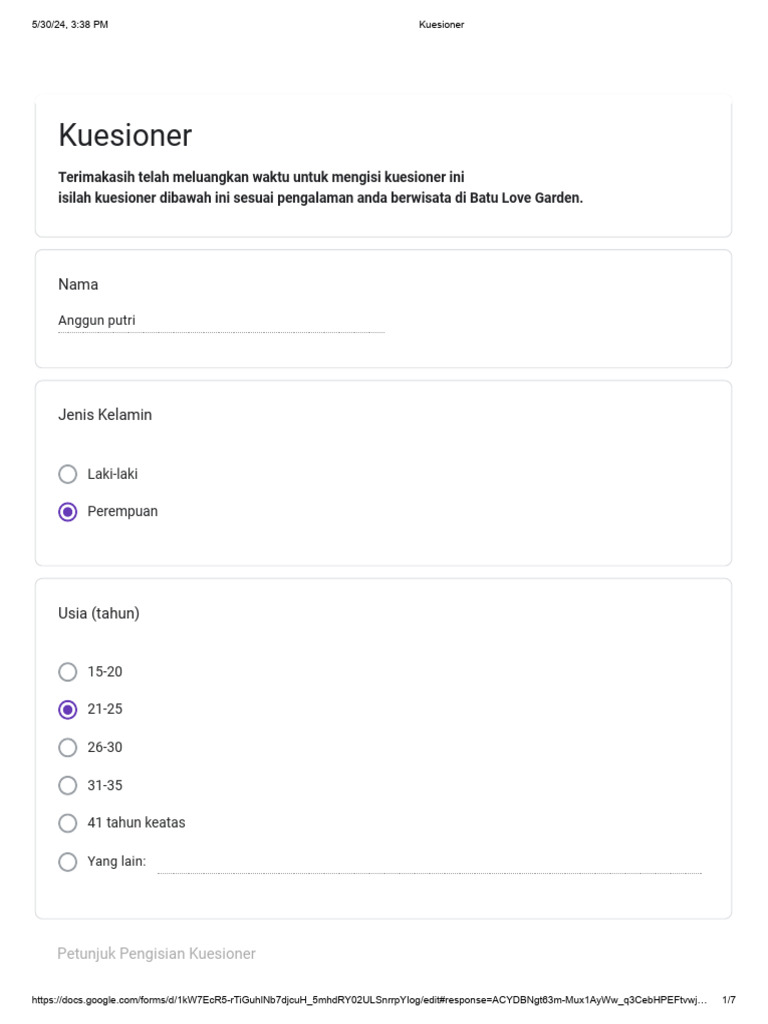Choose the 21-25 age option
The width and height of the screenshot is (768, 1024).
[68, 710]
